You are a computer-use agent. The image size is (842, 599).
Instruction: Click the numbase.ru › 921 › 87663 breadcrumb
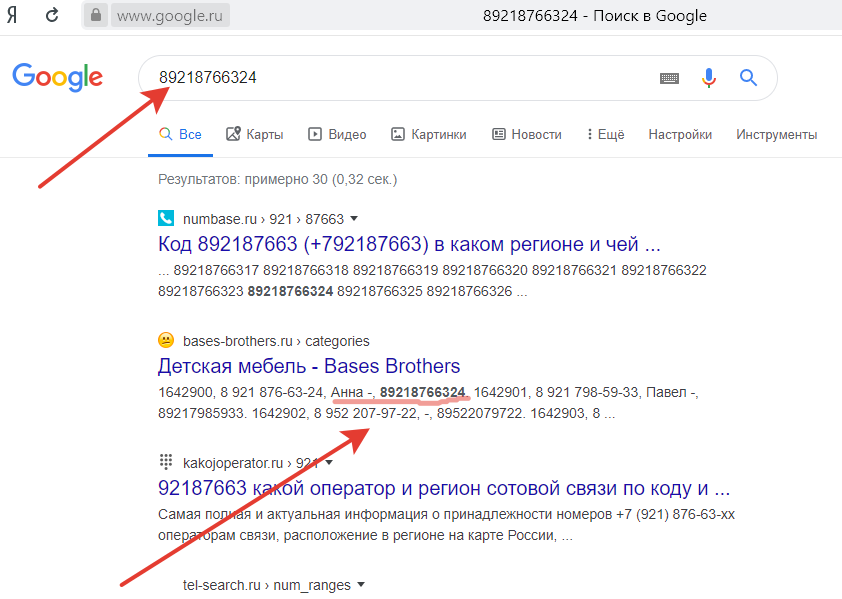(263, 219)
